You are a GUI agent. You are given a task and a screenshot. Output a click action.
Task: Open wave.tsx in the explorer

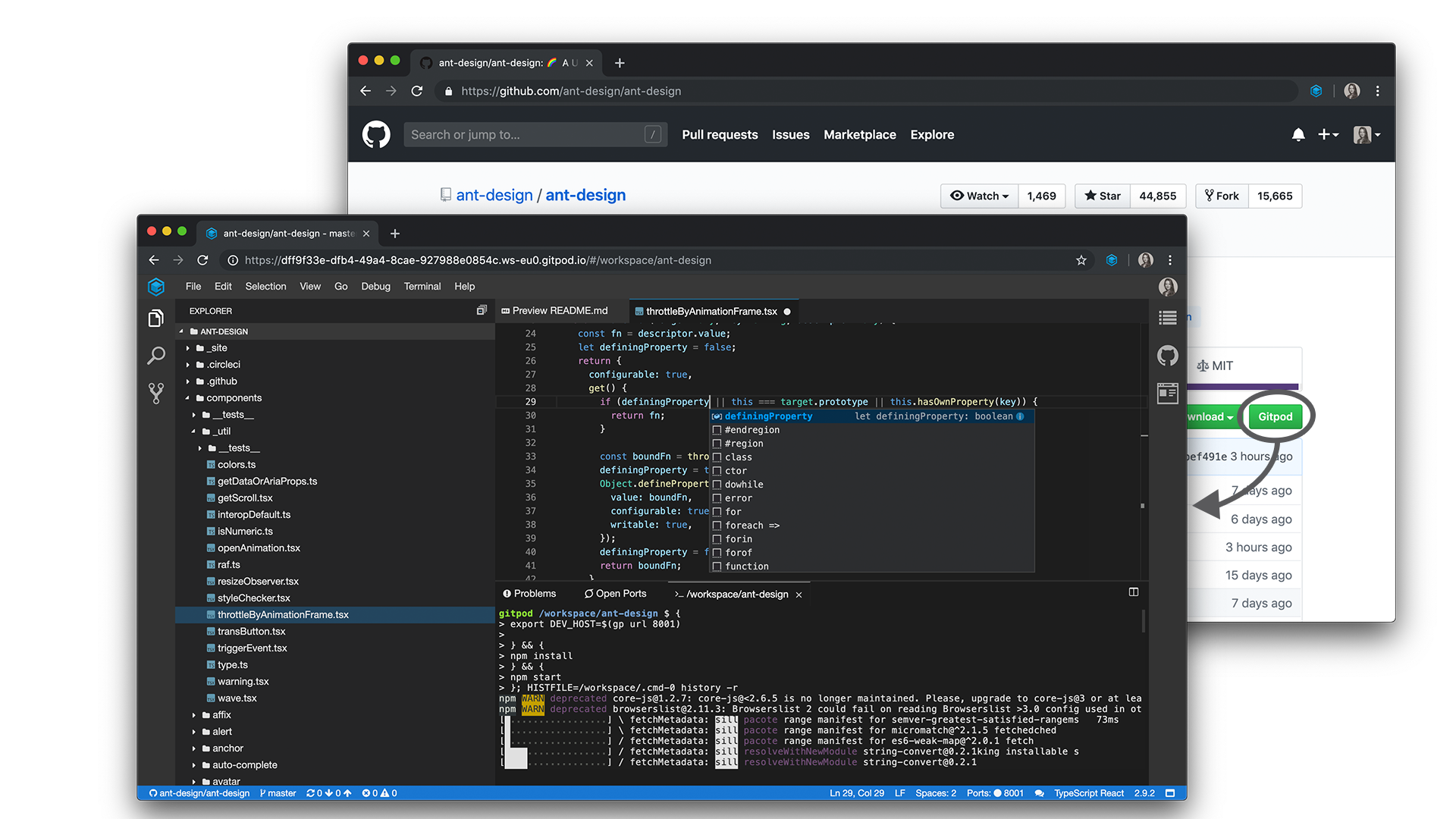(x=237, y=698)
